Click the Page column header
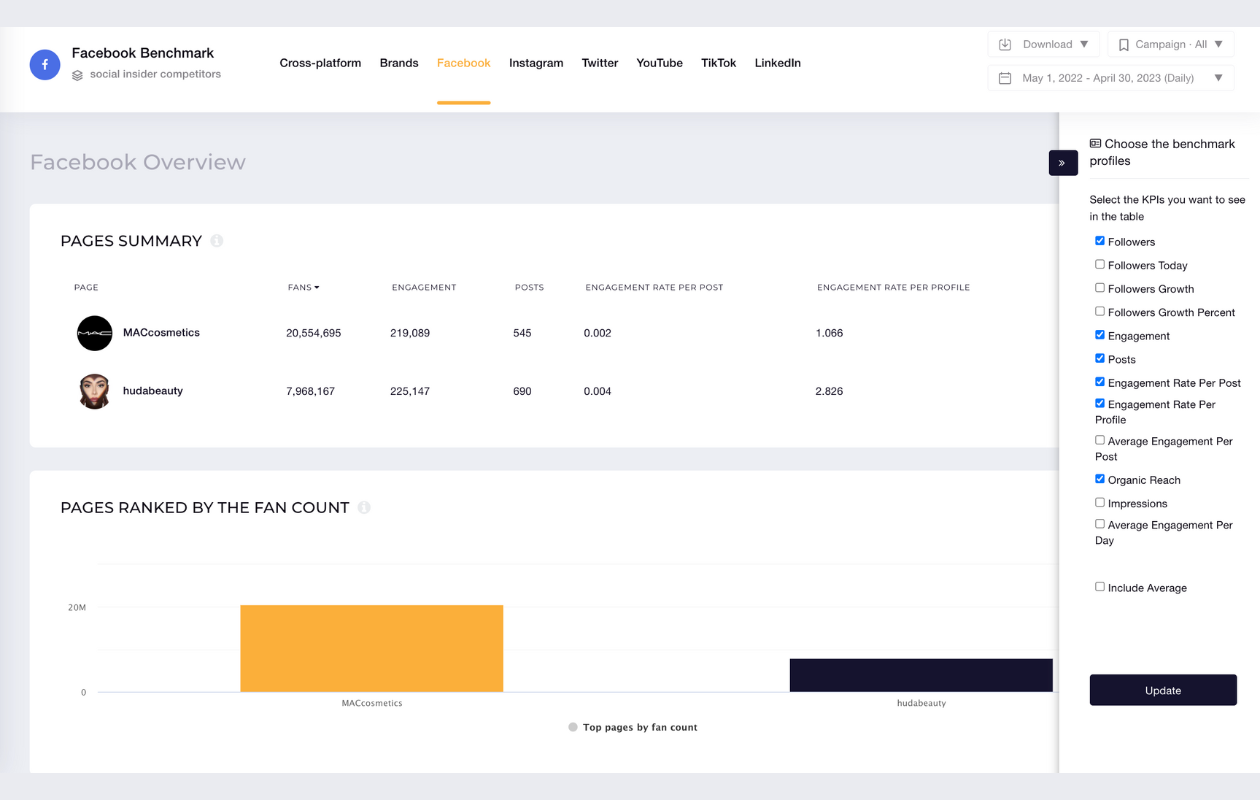Viewport: 1260px width, 800px height. [86, 287]
